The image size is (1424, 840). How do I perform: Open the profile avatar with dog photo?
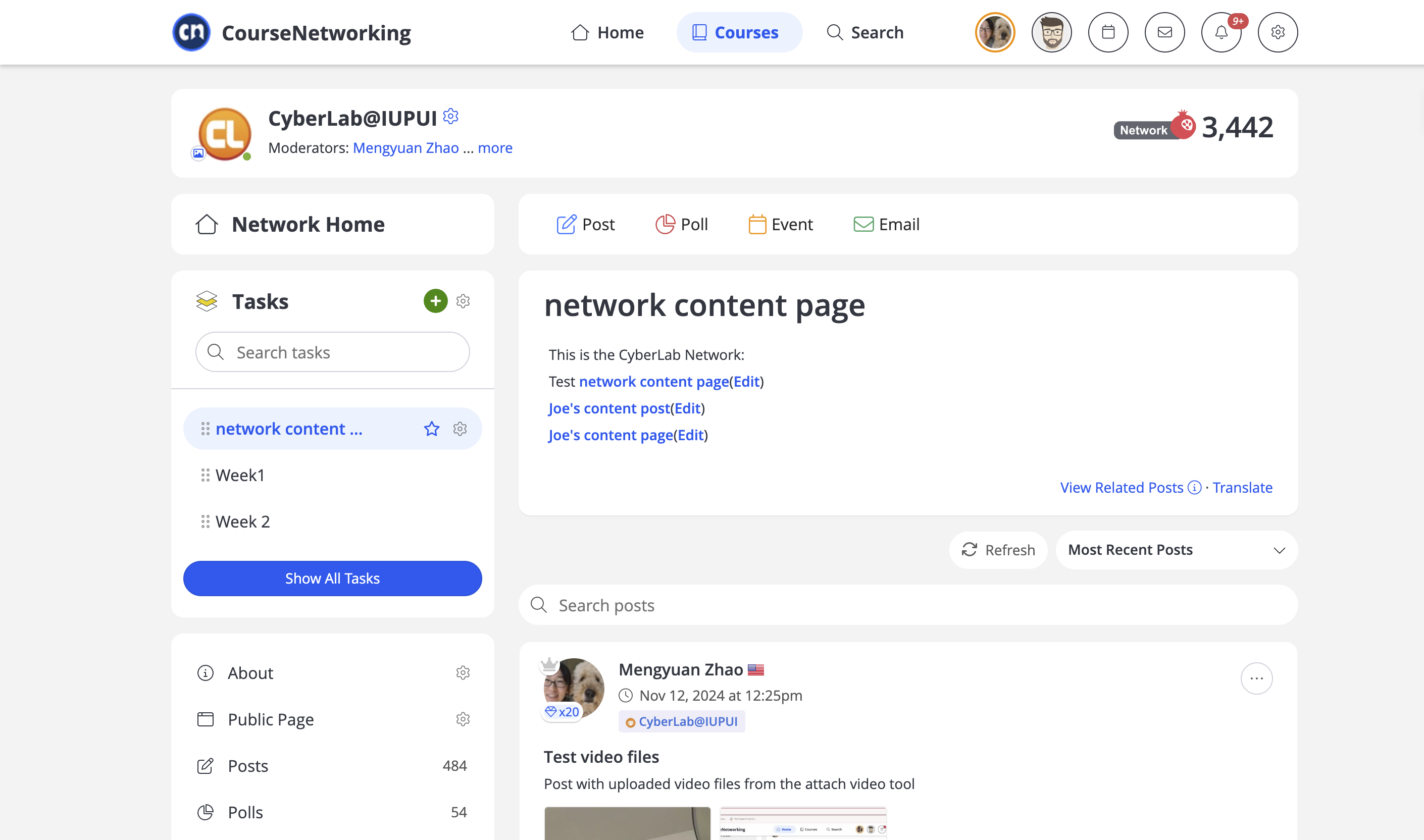tap(995, 32)
